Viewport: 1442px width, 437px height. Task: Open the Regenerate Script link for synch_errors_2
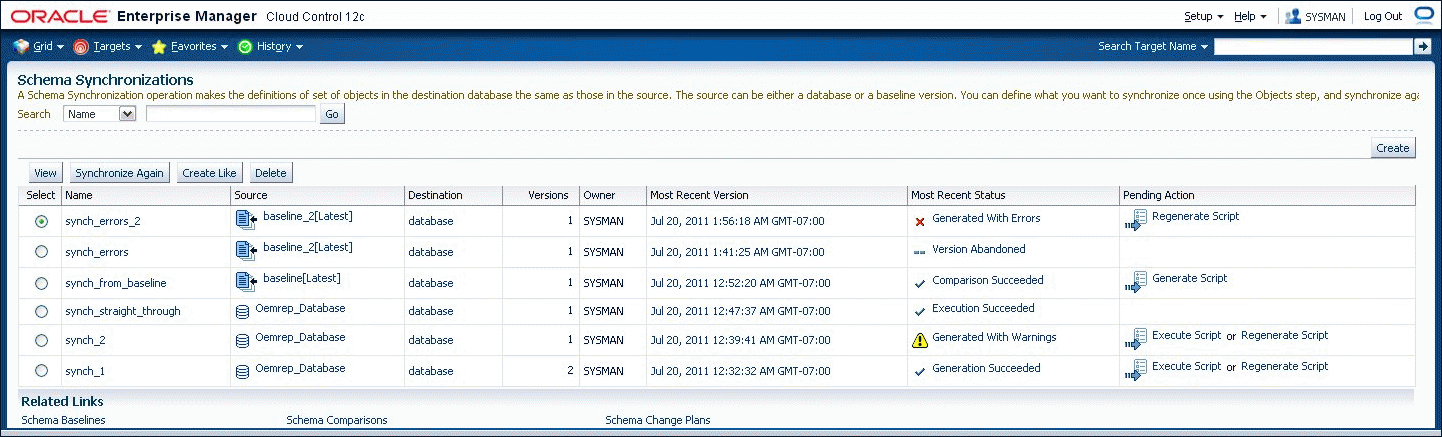click(1195, 216)
